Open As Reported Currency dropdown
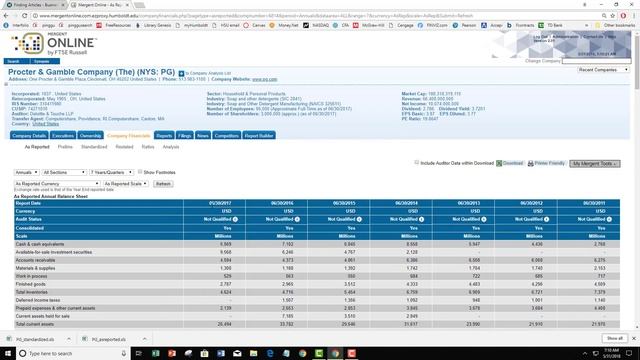640x360 pixels. pyautogui.click(x=57, y=184)
